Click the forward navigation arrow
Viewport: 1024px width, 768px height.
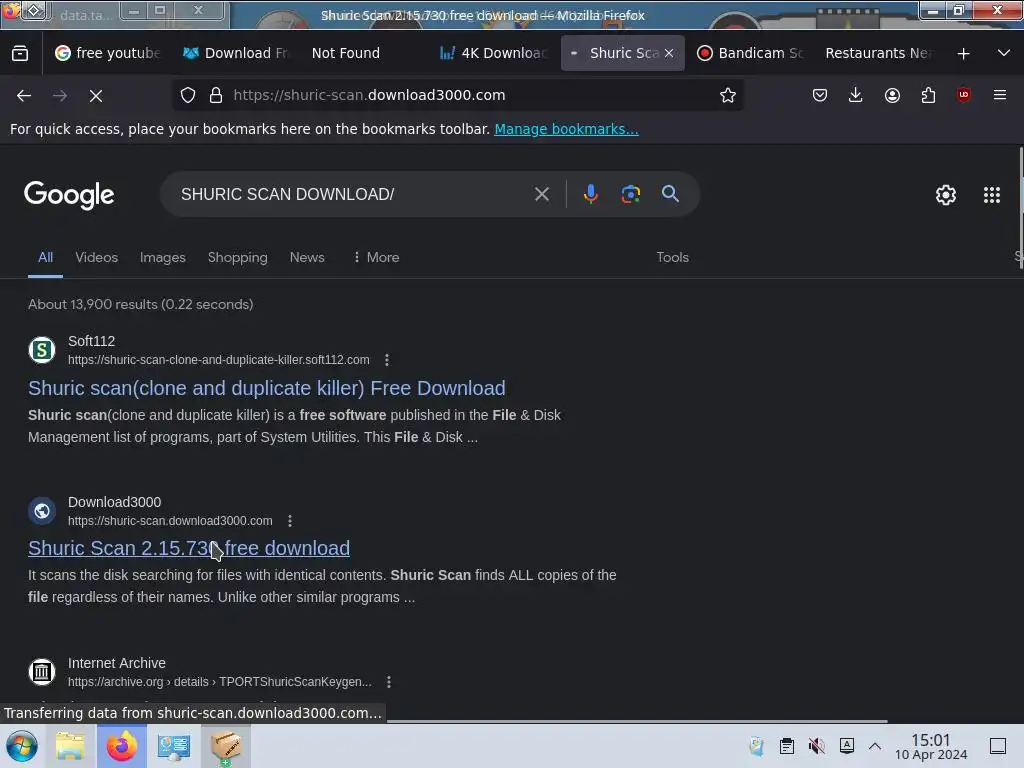60,95
